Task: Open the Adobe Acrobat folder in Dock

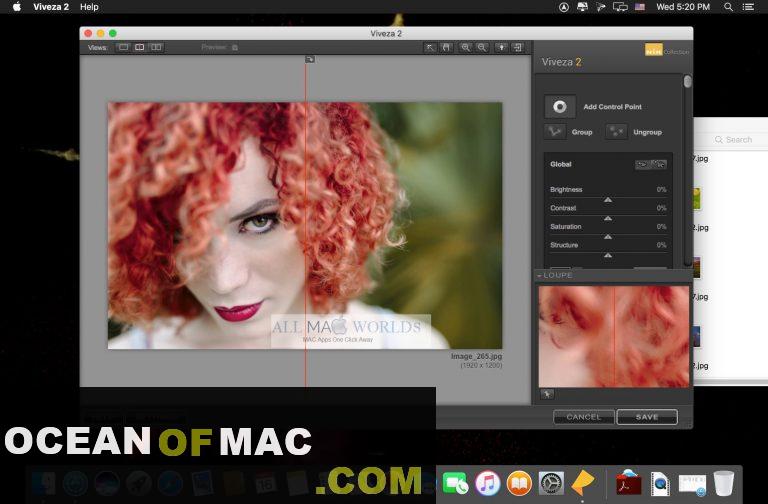Action: tap(628, 483)
